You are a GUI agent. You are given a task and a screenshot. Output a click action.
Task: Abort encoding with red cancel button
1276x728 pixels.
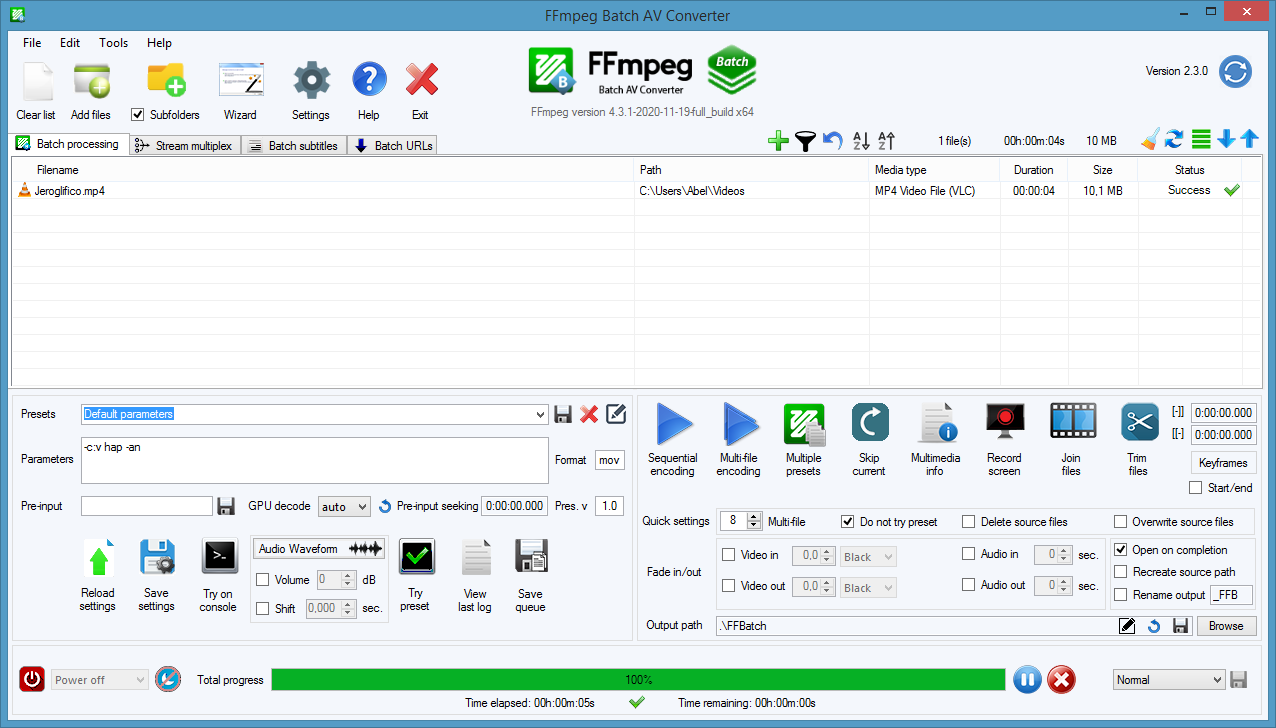tap(1061, 680)
